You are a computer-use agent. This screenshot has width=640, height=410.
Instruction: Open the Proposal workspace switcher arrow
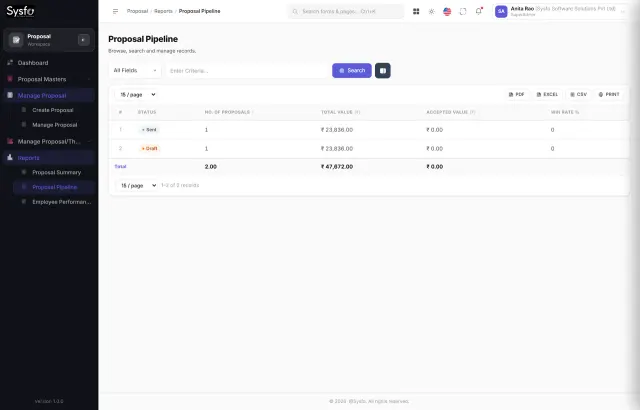point(83,40)
